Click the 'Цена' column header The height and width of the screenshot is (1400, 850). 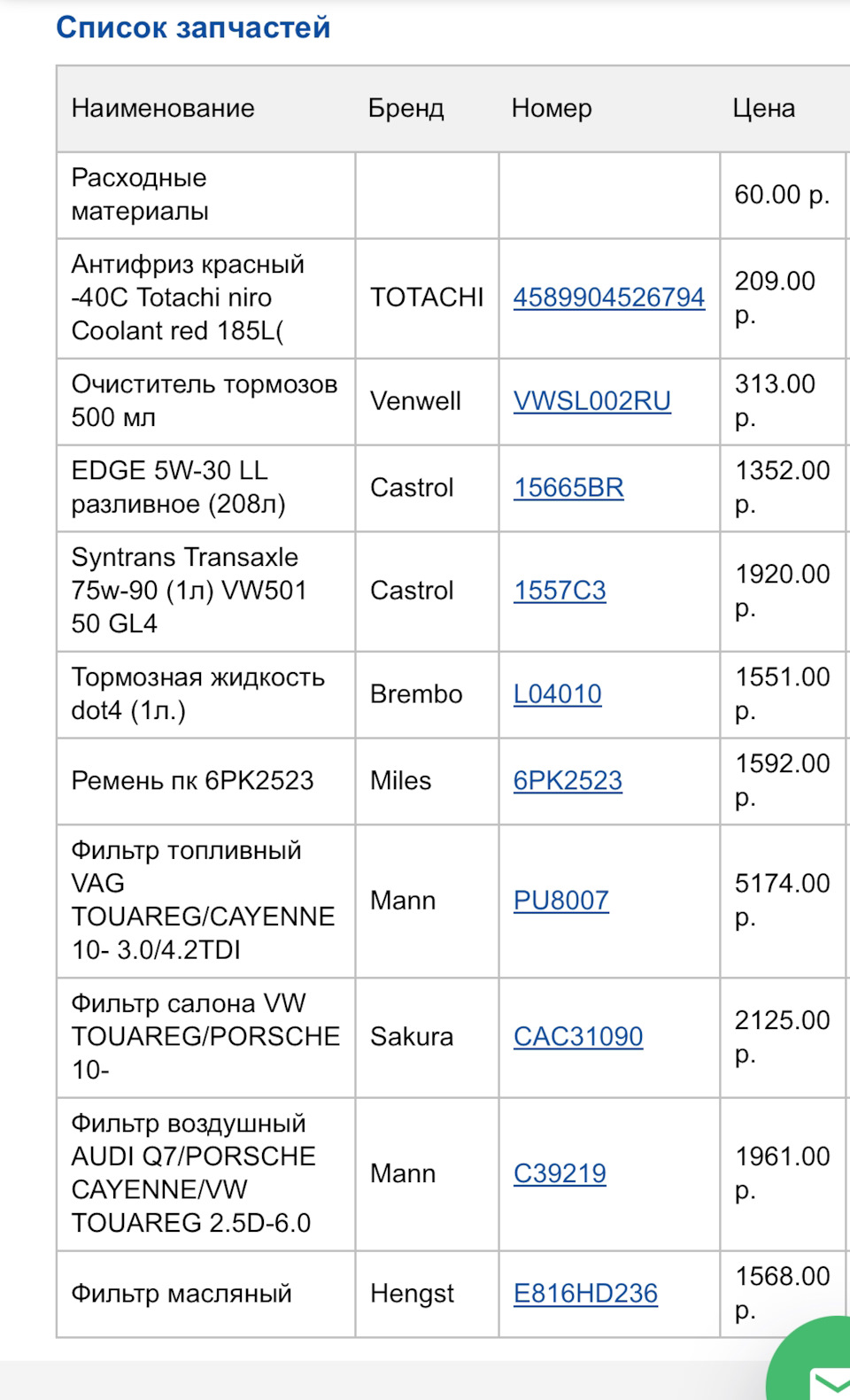pos(763,108)
